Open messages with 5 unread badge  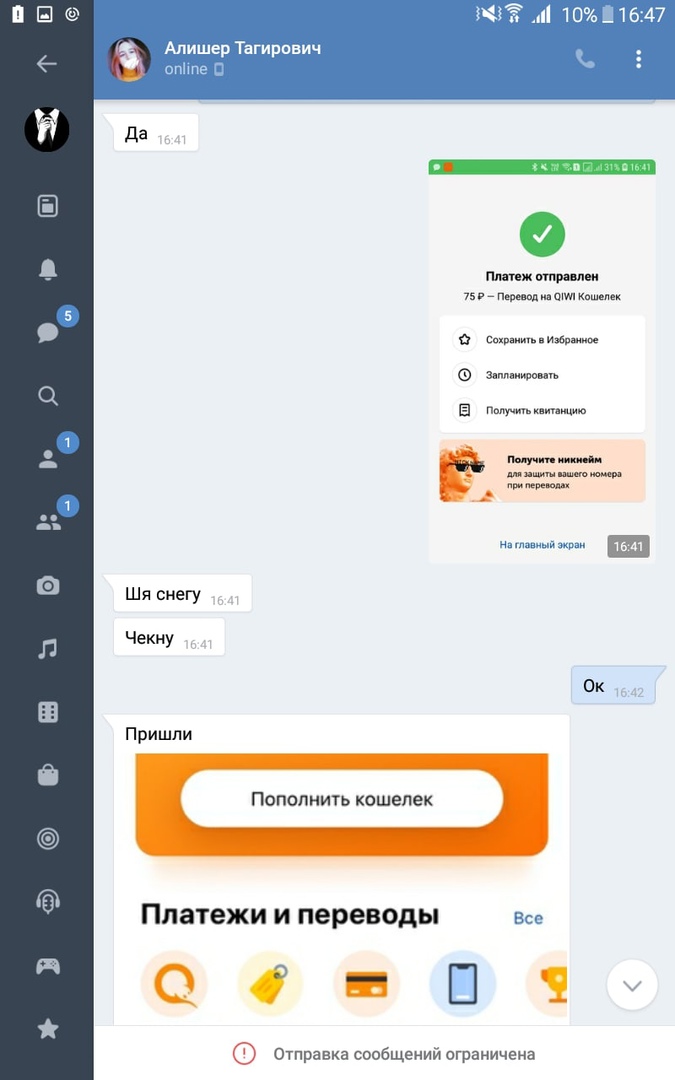pos(48,331)
